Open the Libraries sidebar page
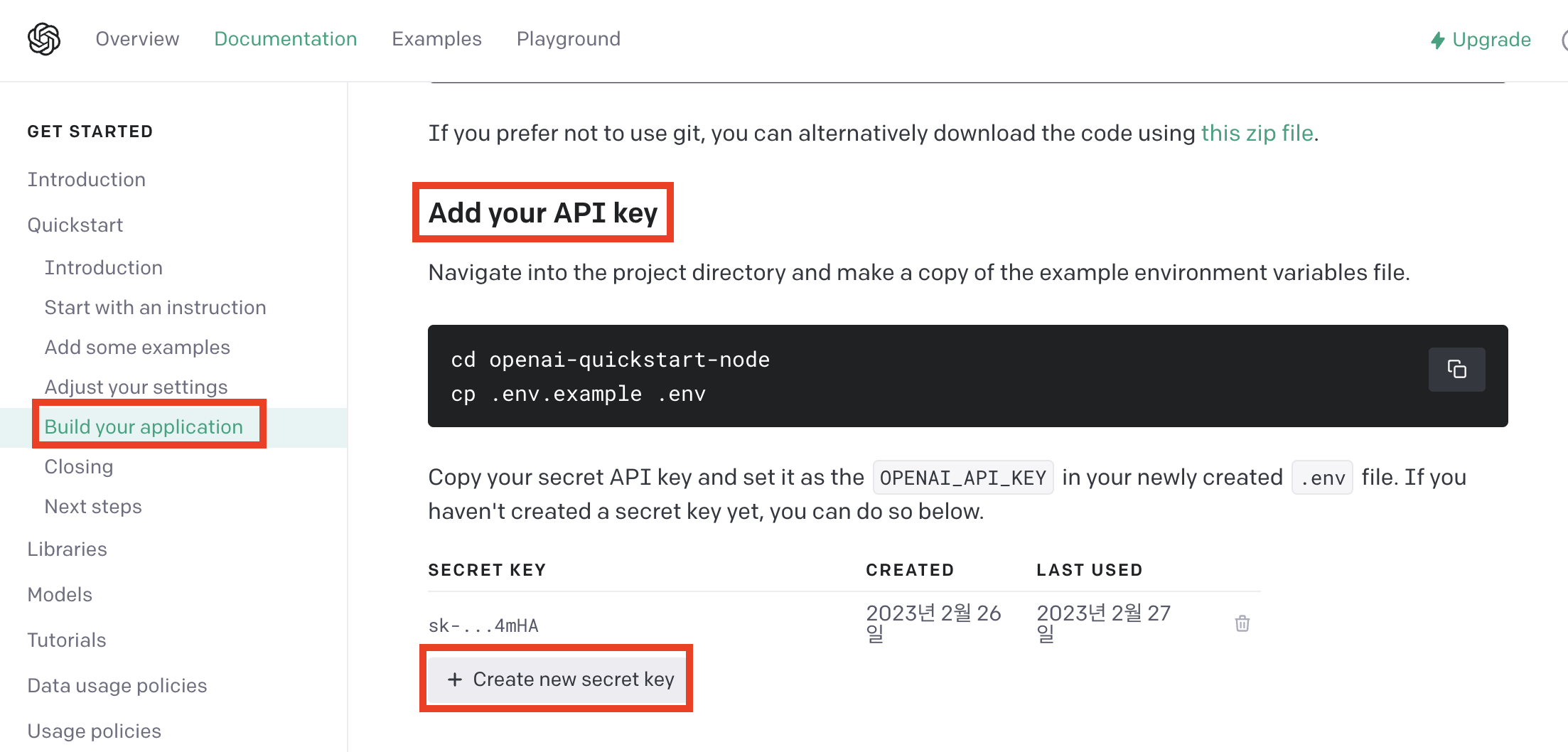The height and width of the screenshot is (752, 1568). click(x=67, y=549)
